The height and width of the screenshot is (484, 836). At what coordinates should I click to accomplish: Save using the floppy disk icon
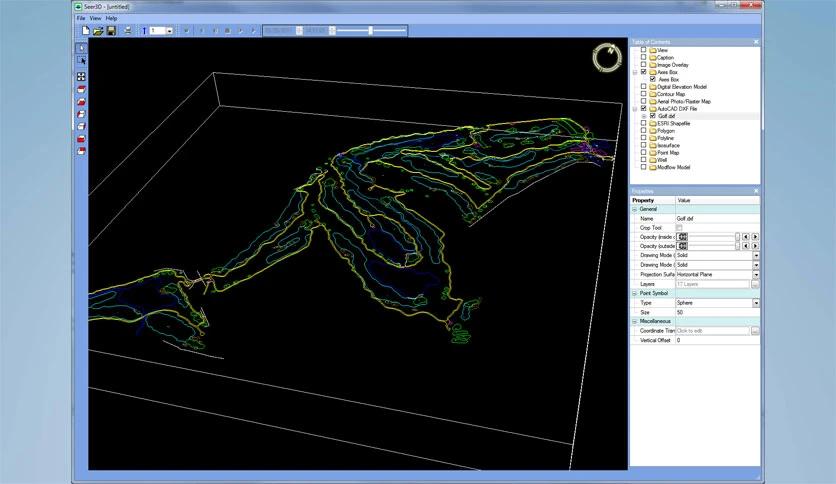tap(111, 31)
